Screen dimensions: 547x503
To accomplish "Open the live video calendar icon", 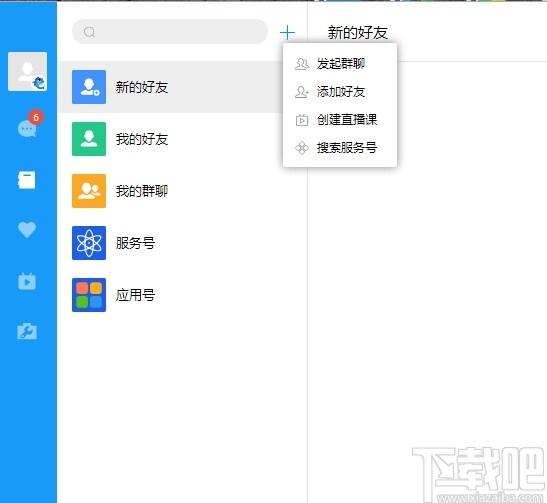I will (27, 281).
